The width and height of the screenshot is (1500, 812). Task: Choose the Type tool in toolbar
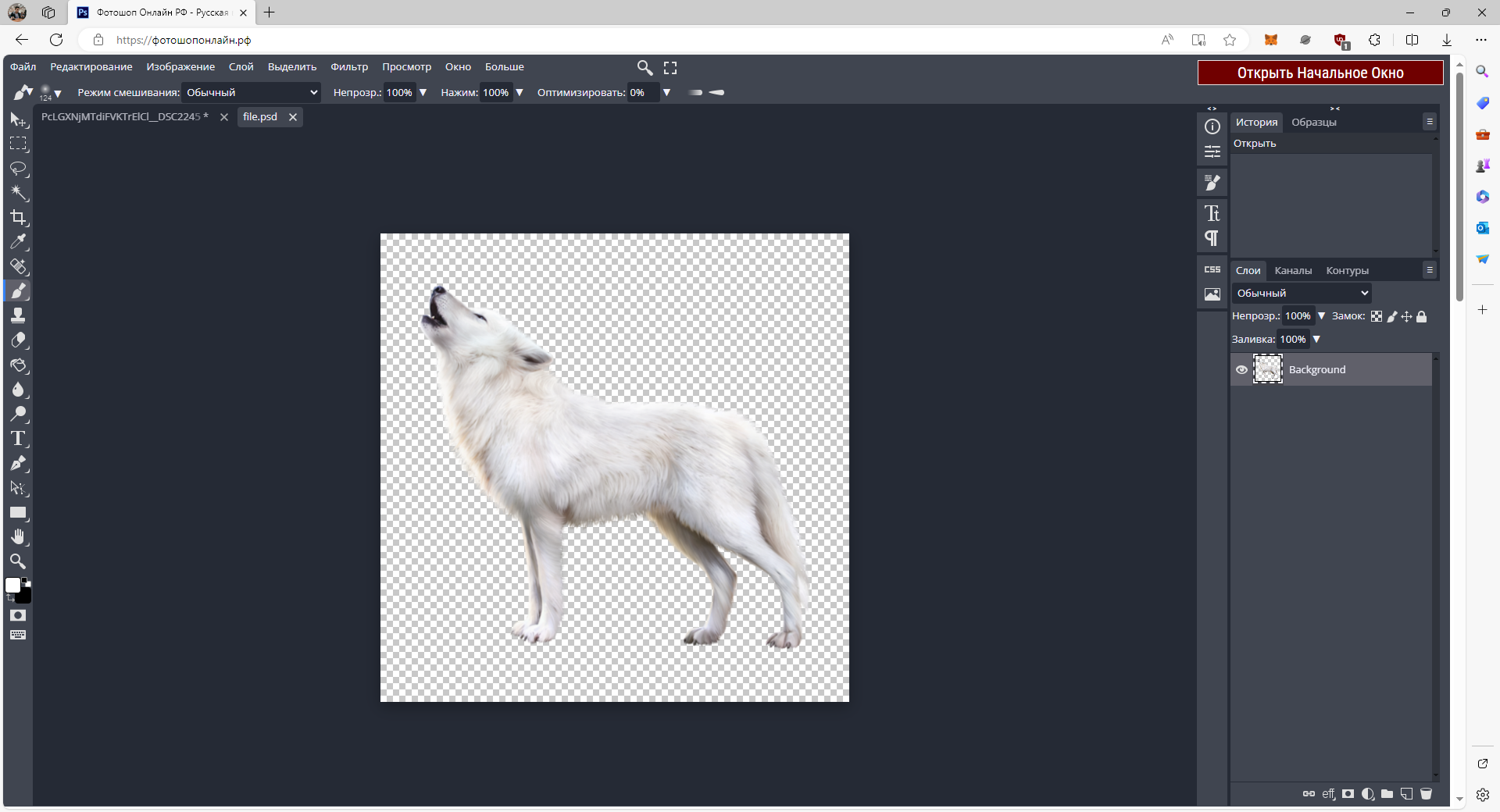(19, 439)
